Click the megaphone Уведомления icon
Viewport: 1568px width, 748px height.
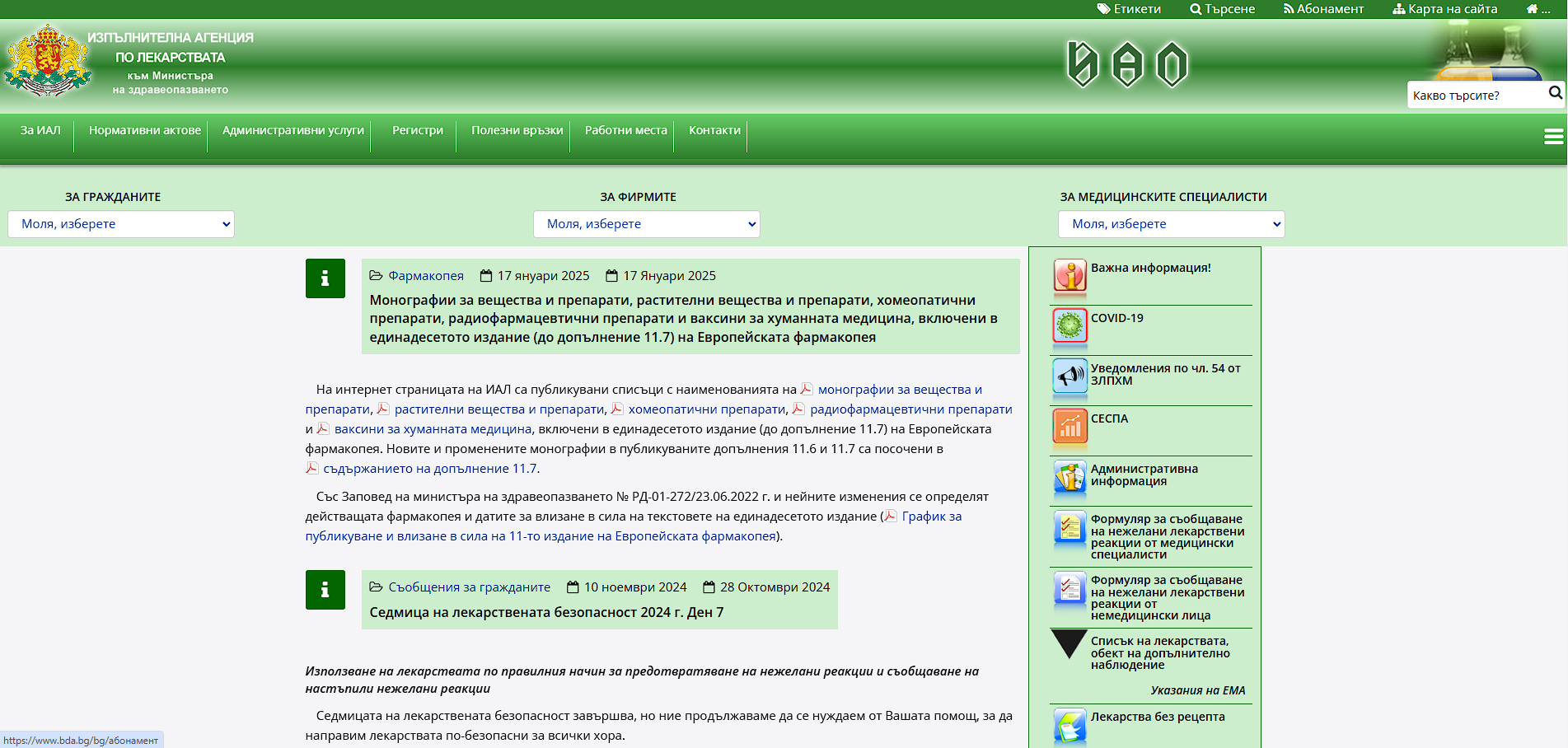[x=1070, y=376]
